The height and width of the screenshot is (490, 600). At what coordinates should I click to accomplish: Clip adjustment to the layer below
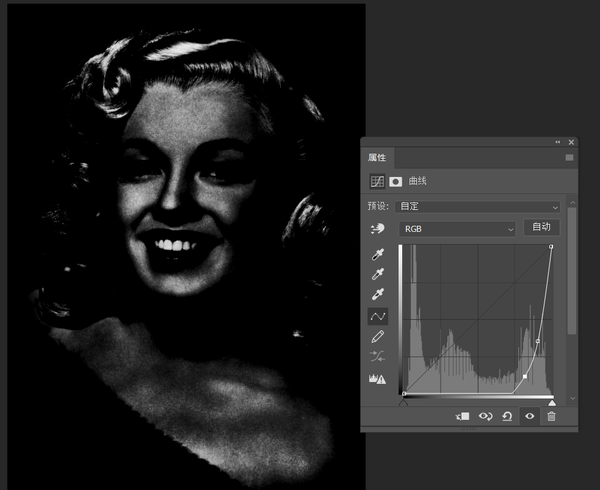[x=463, y=416]
